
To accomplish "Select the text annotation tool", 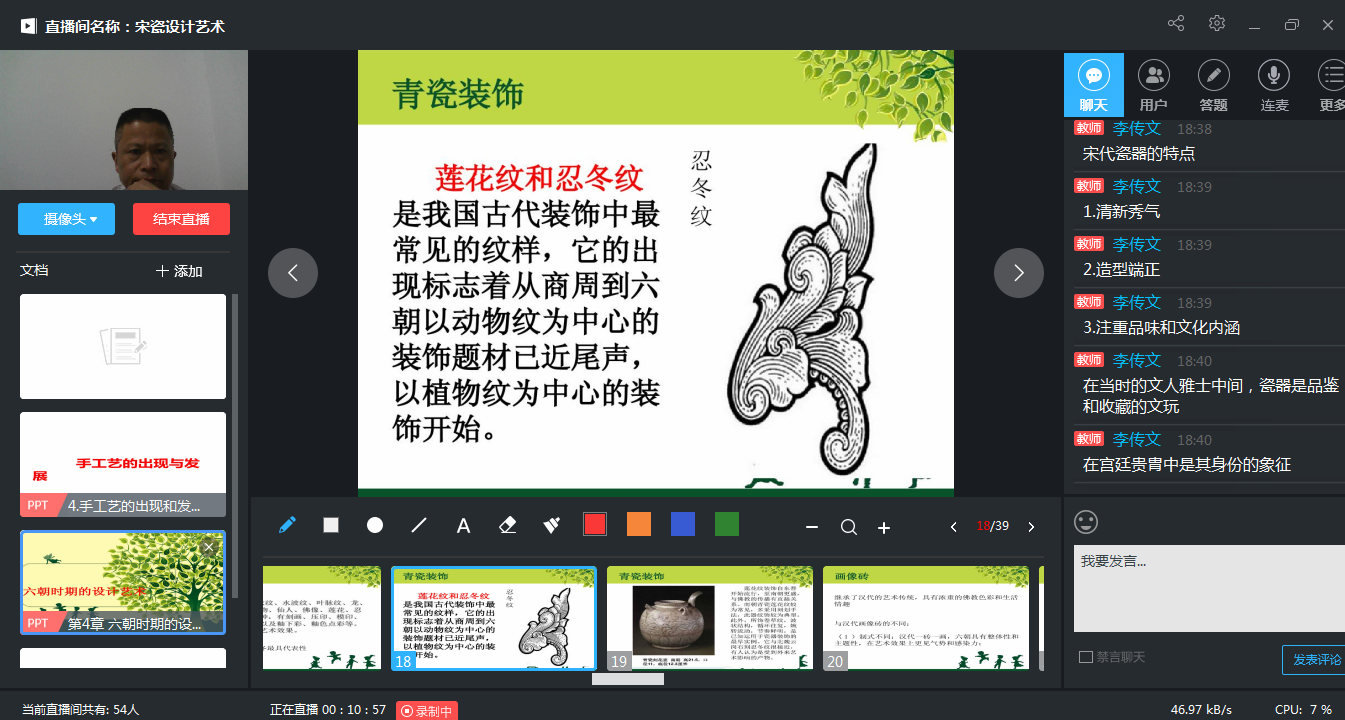I will (x=463, y=526).
